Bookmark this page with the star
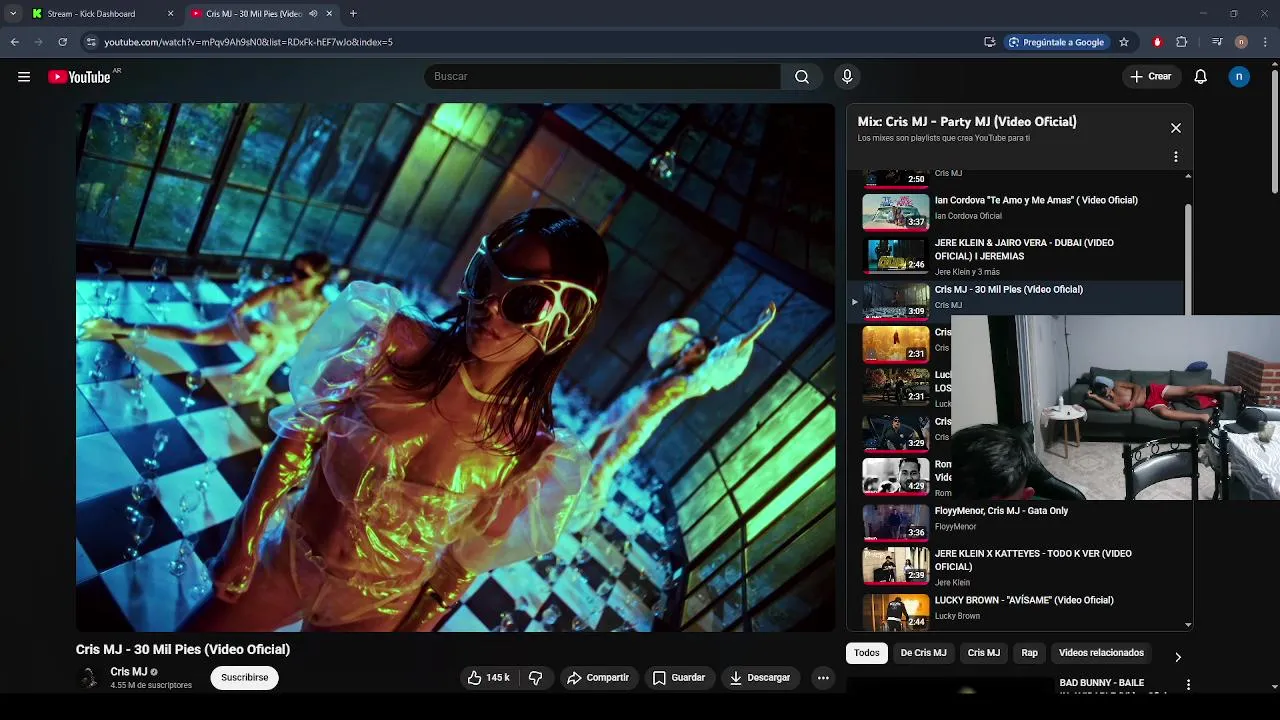Screen dimensions: 1280x720 coord(1124,42)
